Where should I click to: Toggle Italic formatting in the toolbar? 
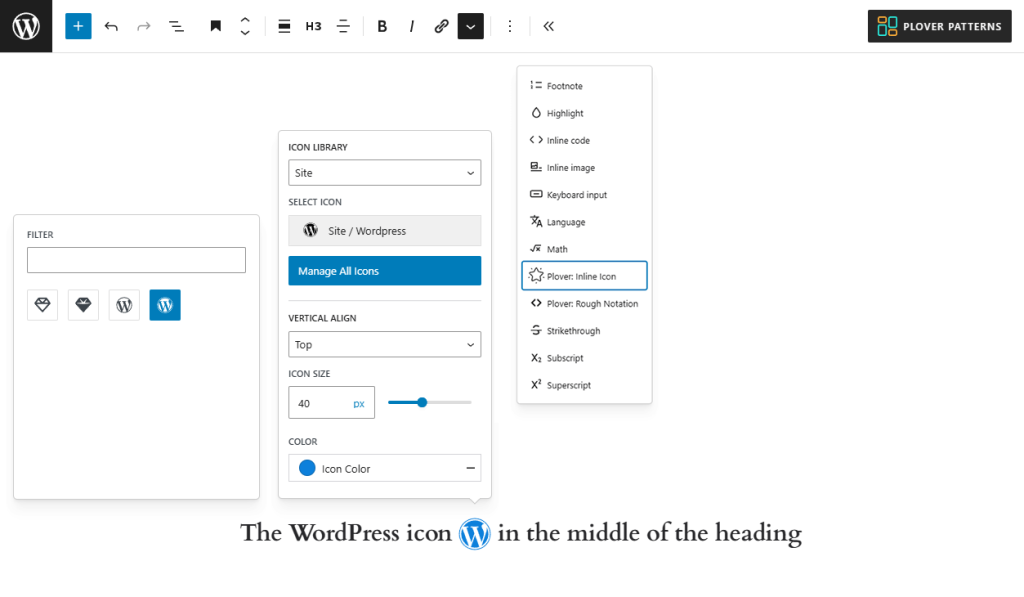[x=412, y=26]
